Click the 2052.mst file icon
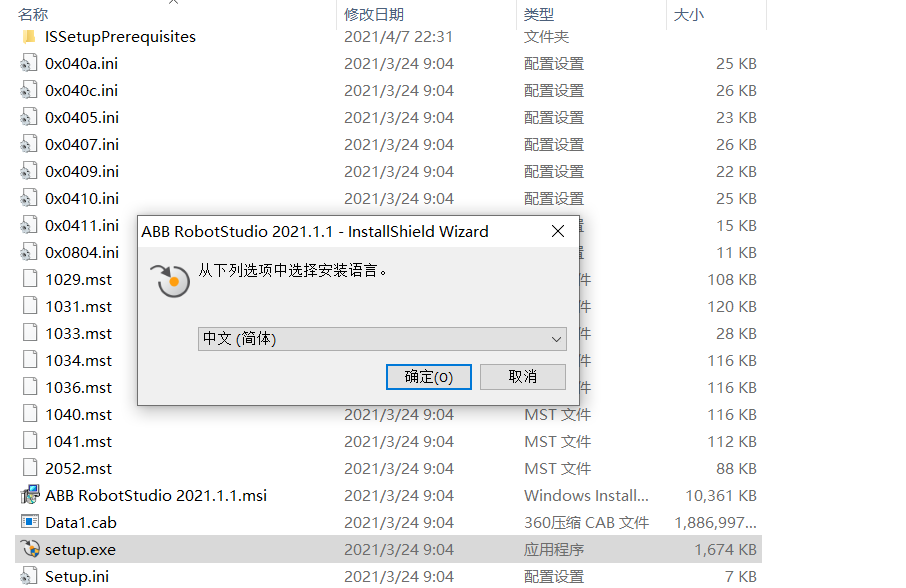This screenshot has width=906, height=588. [x=30, y=468]
